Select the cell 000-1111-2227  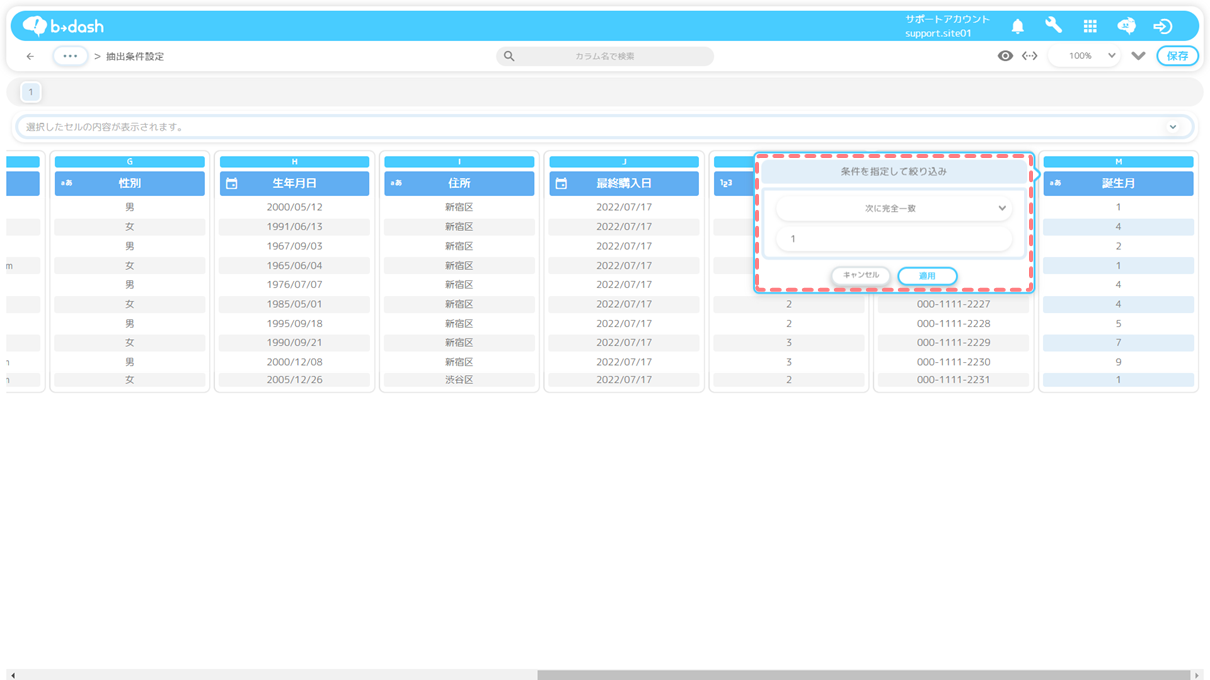[x=953, y=304]
